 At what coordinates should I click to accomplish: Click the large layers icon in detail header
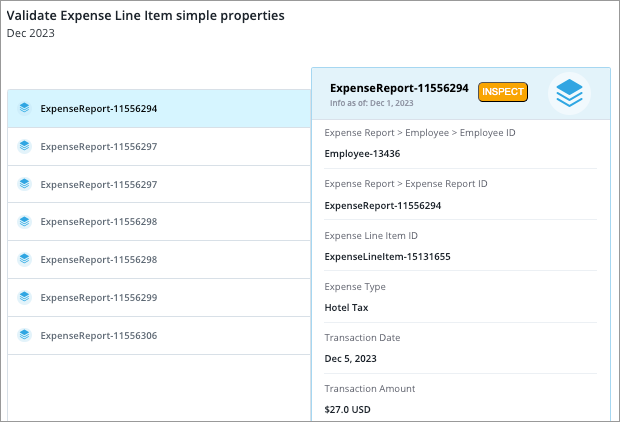(x=569, y=93)
